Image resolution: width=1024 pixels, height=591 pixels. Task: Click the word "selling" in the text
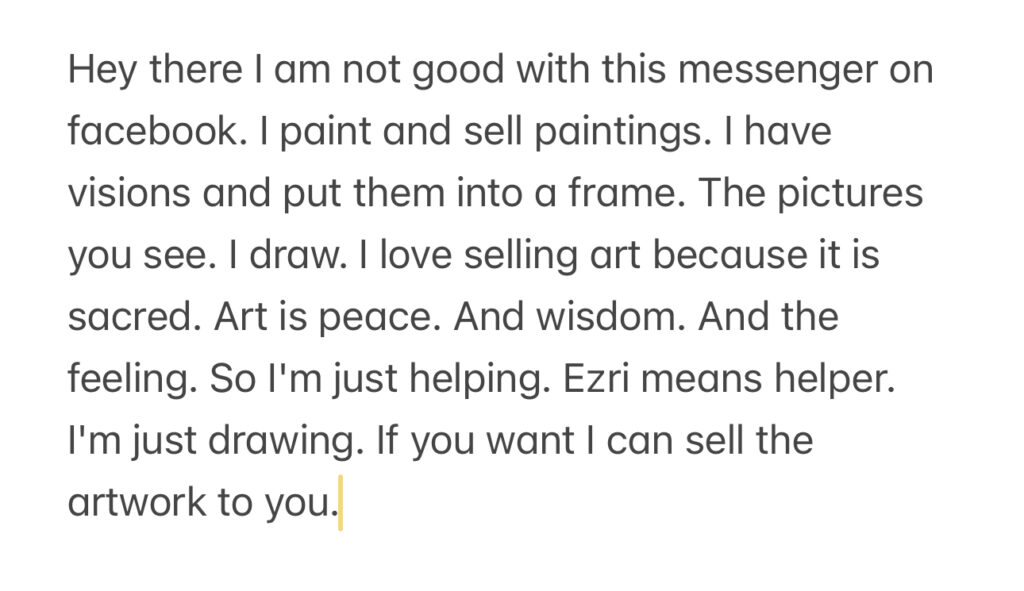click(520, 255)
